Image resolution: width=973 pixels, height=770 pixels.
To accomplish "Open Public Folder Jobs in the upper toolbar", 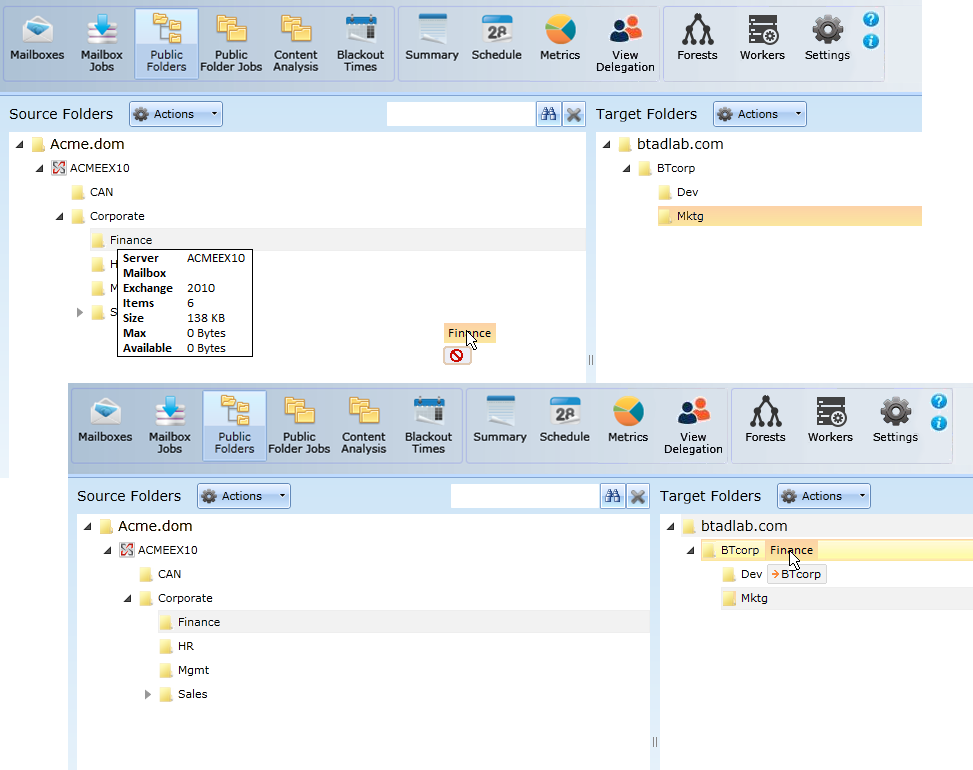I will click(x=231, y=44).
